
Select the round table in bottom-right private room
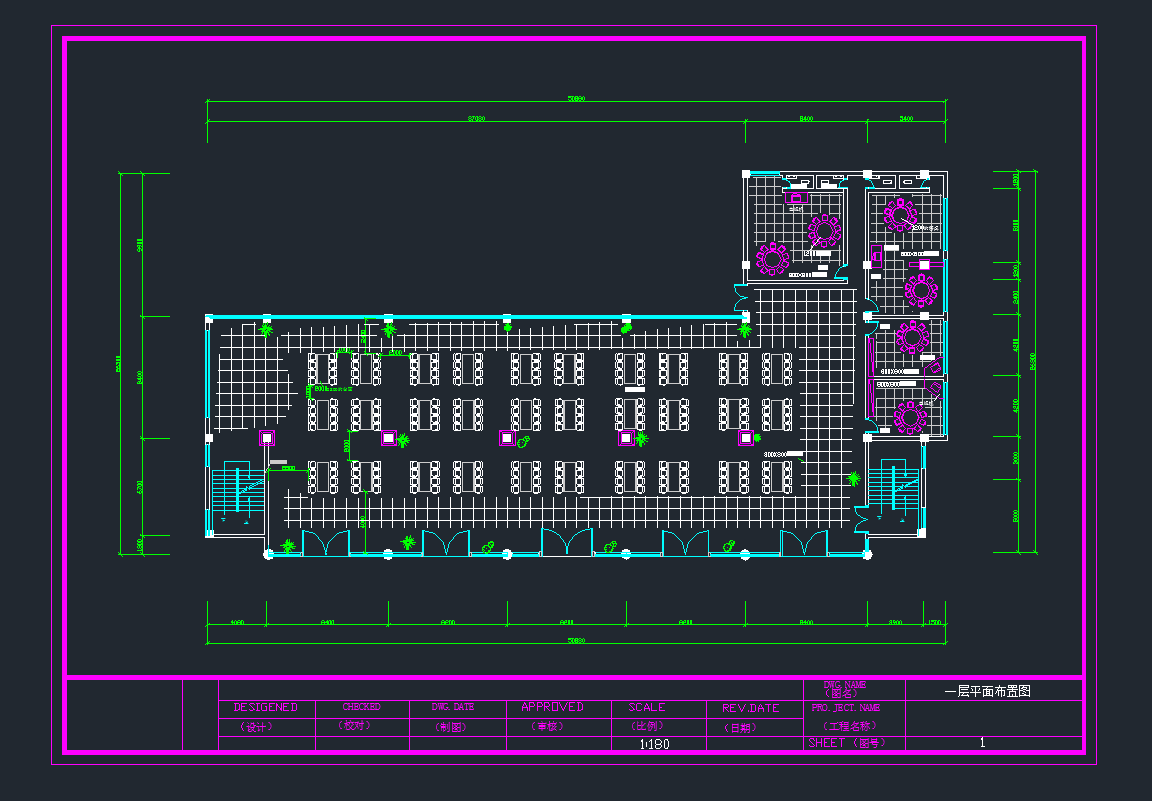point(910,416)
